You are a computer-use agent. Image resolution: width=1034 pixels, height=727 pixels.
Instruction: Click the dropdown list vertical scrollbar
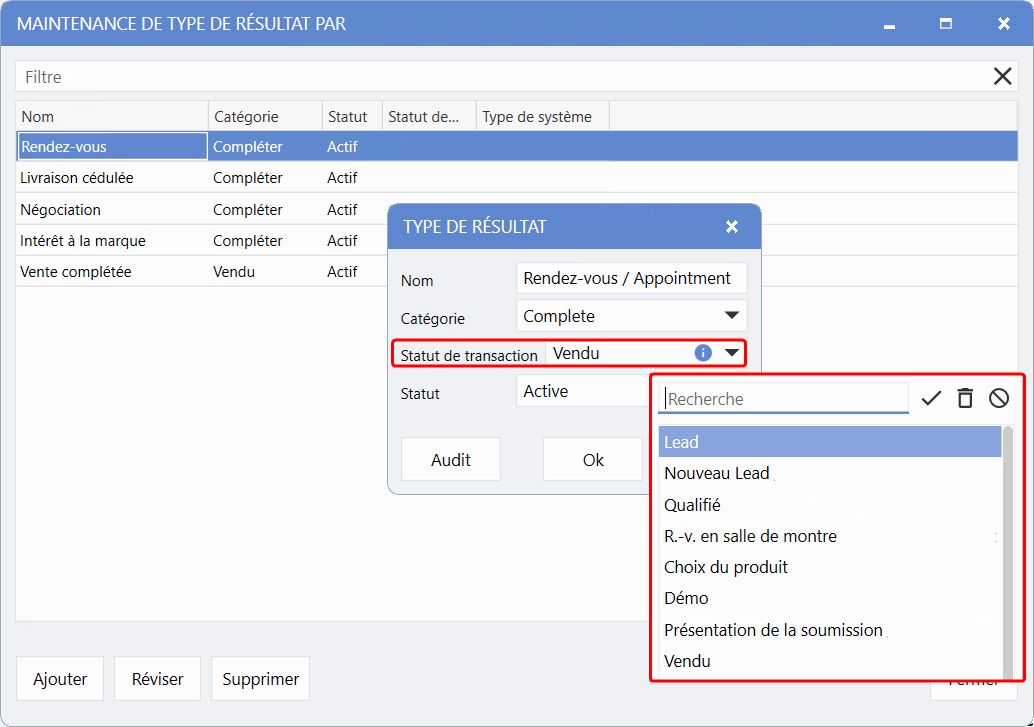[x=1008, y=550]
